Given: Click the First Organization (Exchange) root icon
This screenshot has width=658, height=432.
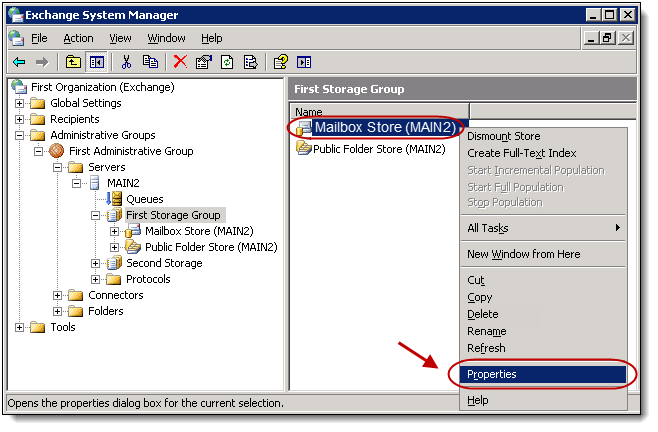Looking at the screenshot, I should click(19, 87).
